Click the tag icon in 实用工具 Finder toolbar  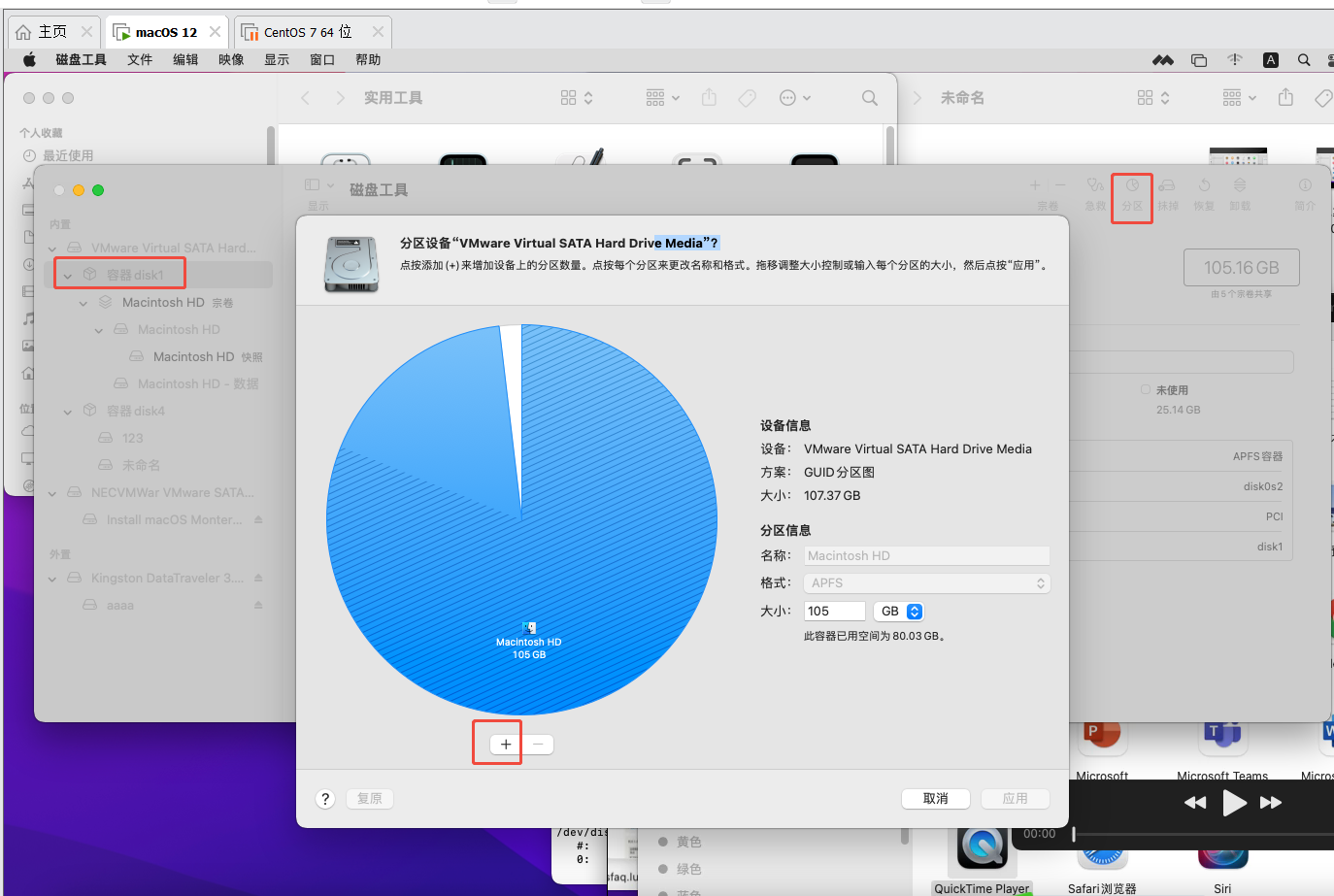pos(748,98)
